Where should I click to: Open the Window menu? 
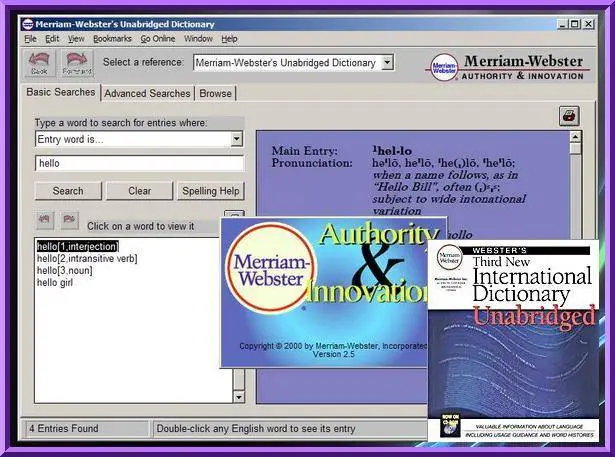[198, 39]
